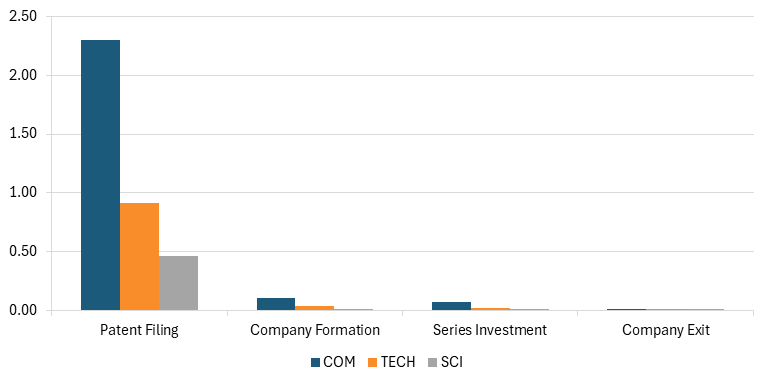Click the gray SCI Patent Filing bar
768x384 pixels.
(179, 283)
